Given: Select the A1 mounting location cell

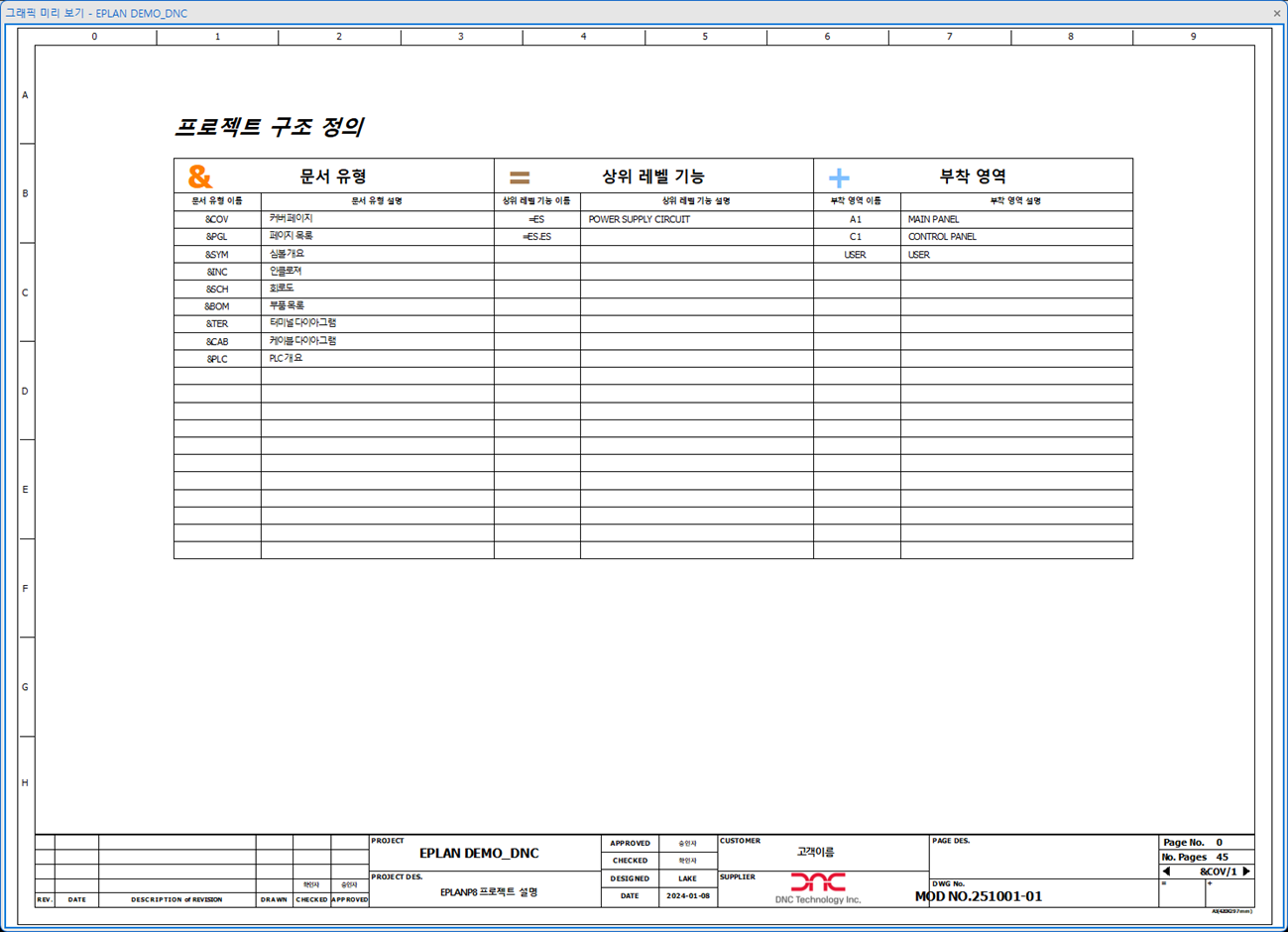Looking at the screenshot, I should tap(856, 219).
